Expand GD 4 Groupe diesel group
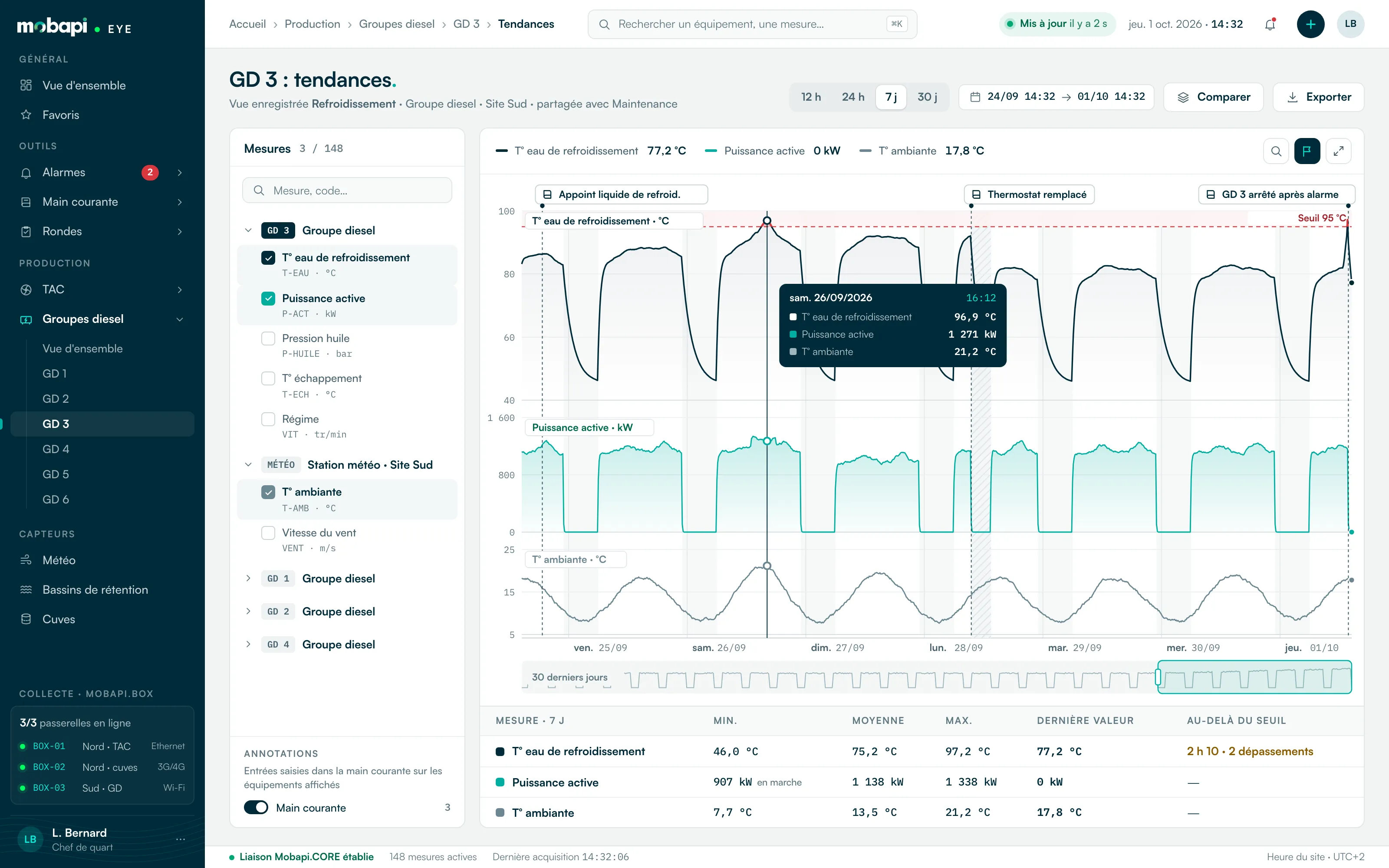 pos(248,644)
